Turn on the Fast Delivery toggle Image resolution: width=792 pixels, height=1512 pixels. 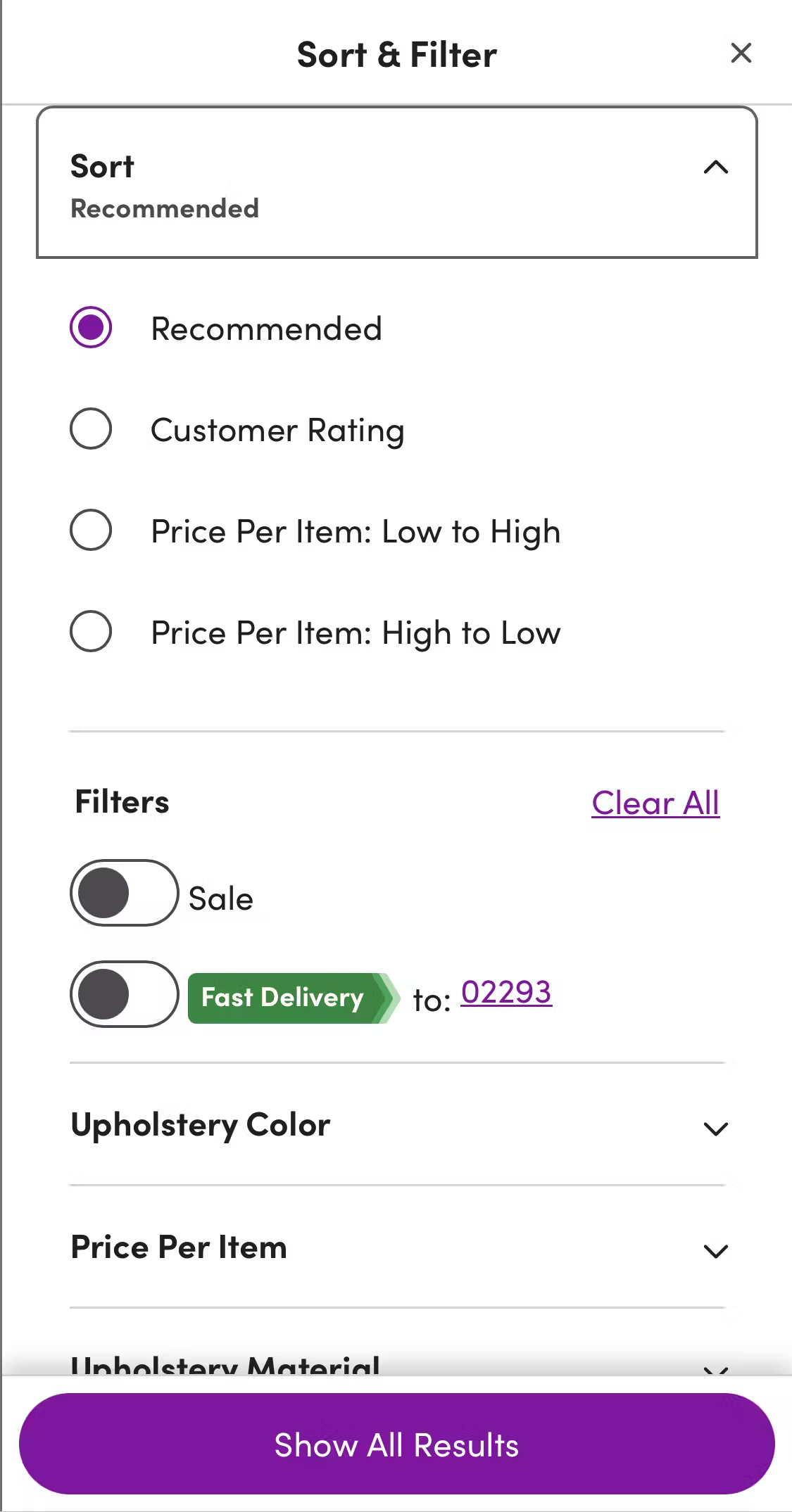pos(123,995)
